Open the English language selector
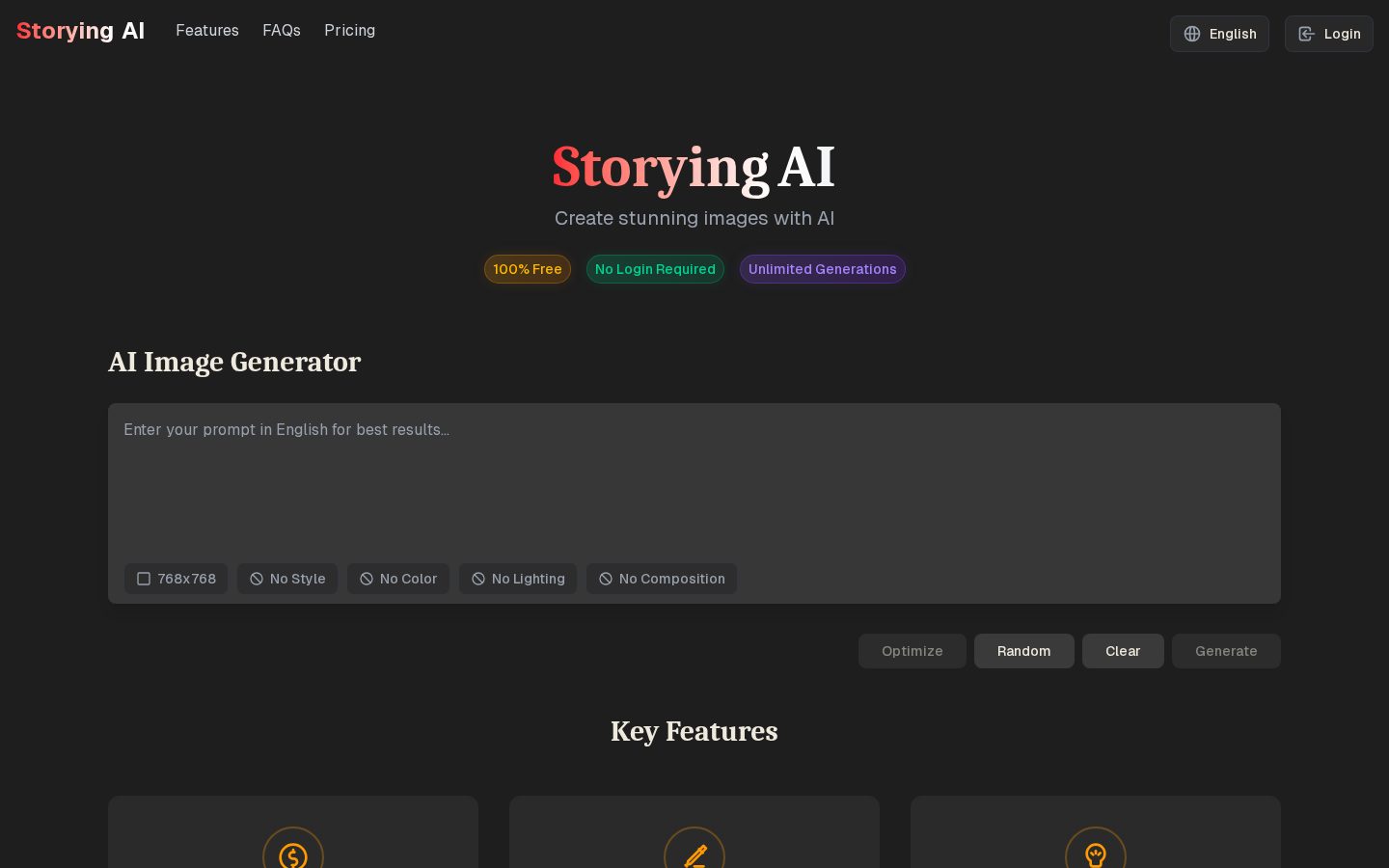This screenshot has width=1389, height=868. pyautogui.click(x=1219, y=34)
